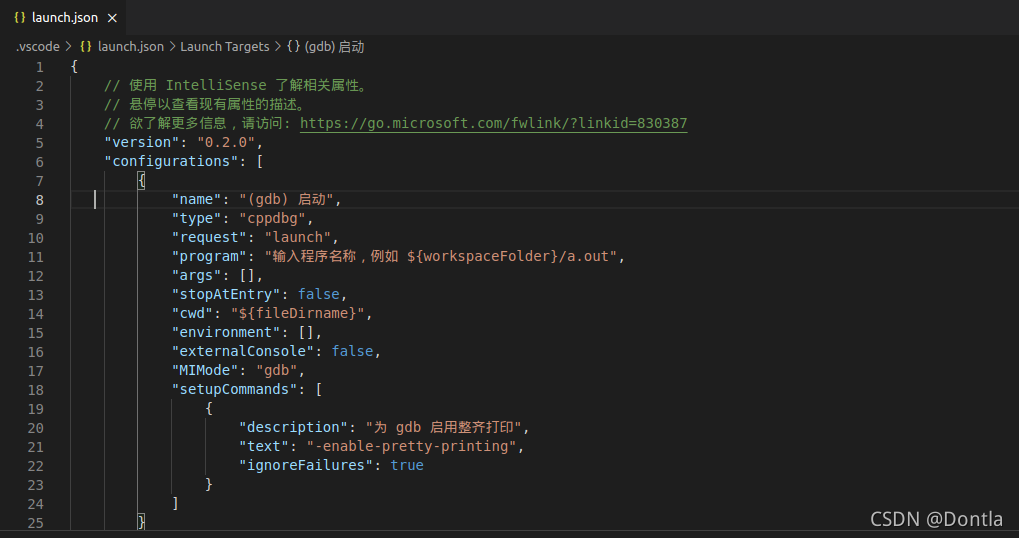The height and width of the screenshot is (538, 1019).
Task: Expand chevron after .vscode in breadcrumbs
Action: click(69, 47)
